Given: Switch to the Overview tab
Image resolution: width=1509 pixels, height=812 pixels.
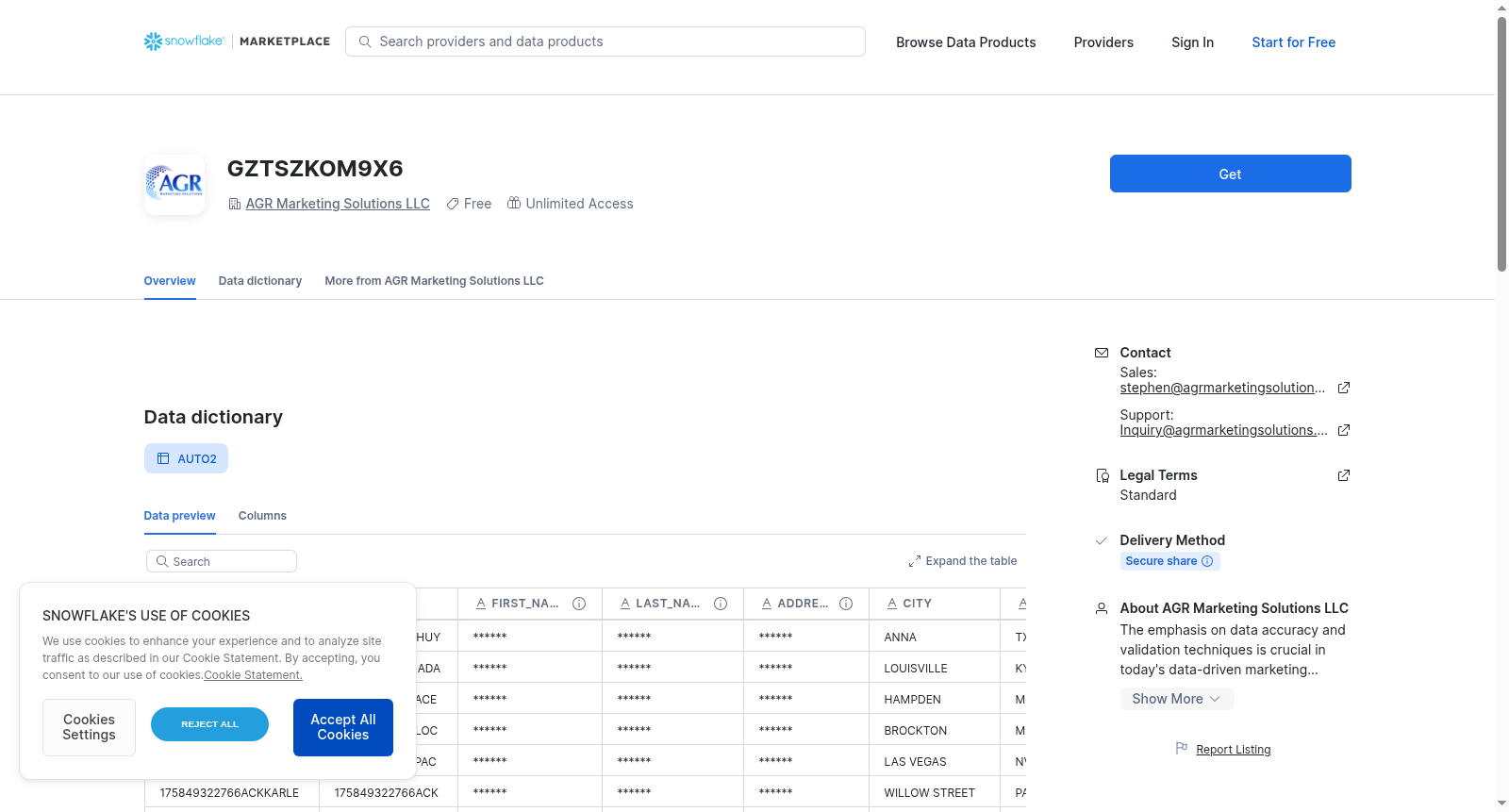Looking at the screenshot, I should pos(170,281).
